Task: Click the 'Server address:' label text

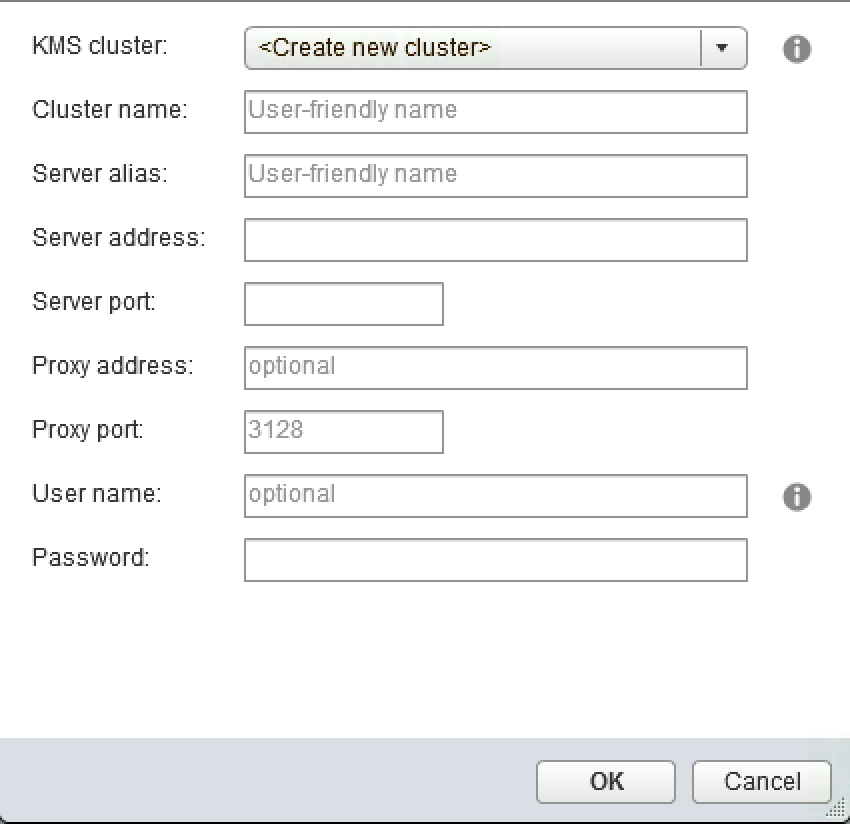Action: tap(118, 238)
